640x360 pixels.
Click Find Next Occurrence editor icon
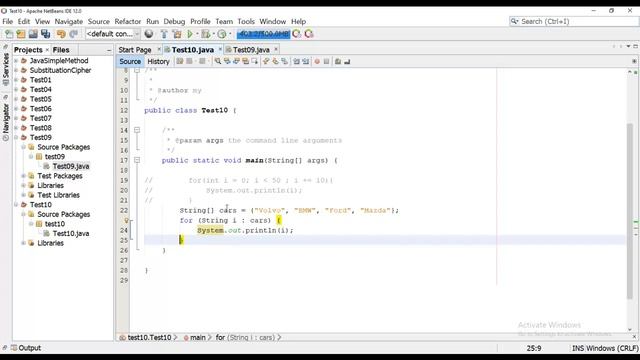coord(236,61)
